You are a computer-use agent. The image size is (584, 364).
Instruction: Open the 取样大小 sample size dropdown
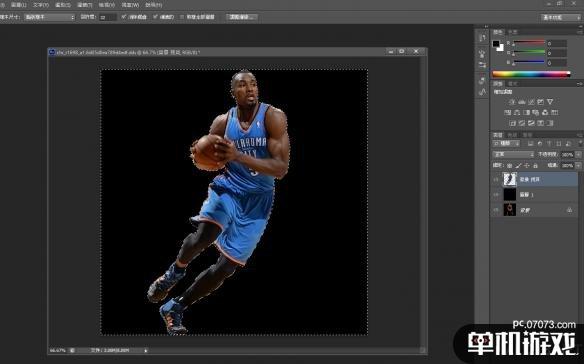click(50, 17)
